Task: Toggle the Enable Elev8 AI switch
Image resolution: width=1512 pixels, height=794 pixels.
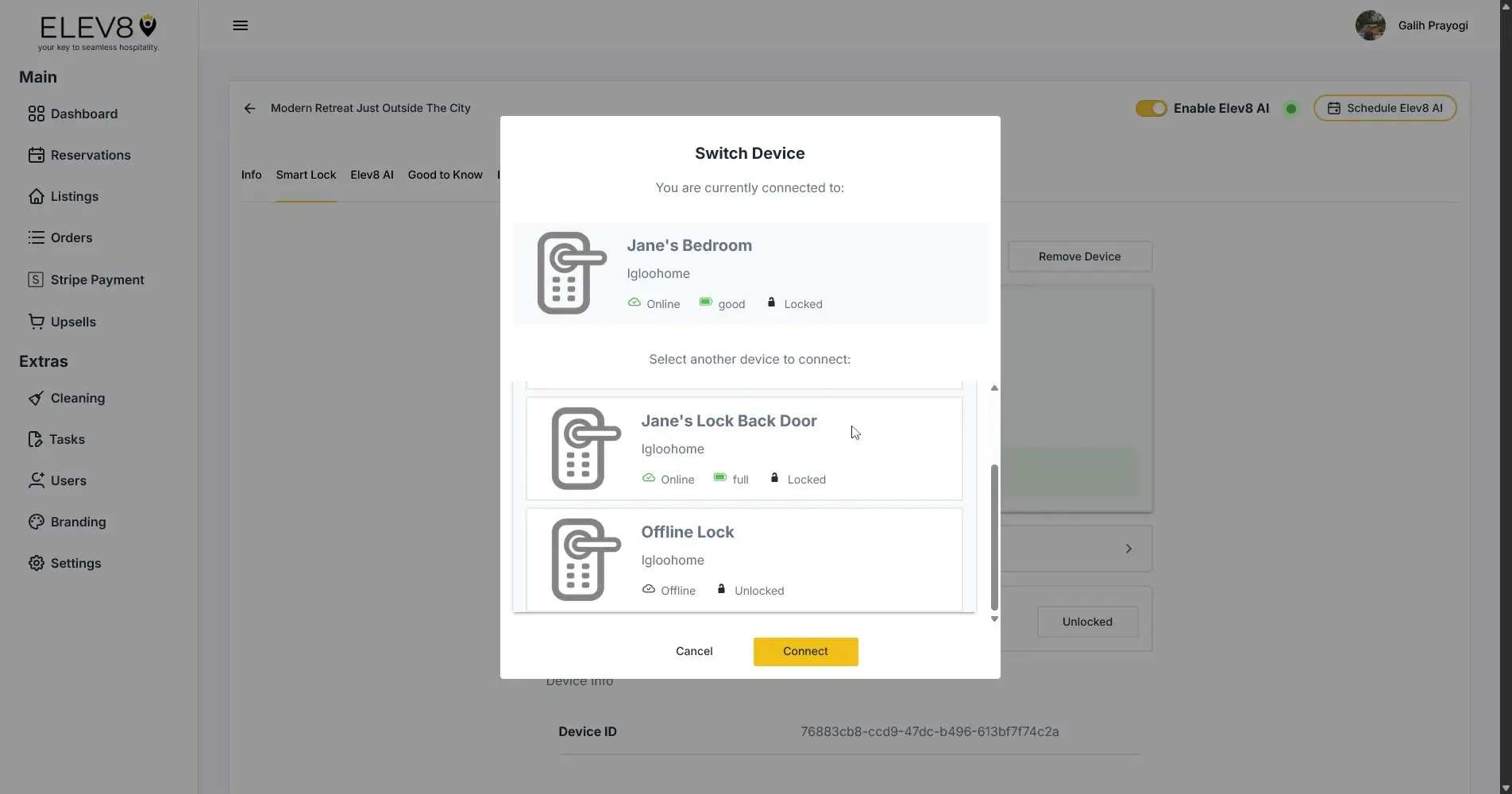Action: [1151, 108]
